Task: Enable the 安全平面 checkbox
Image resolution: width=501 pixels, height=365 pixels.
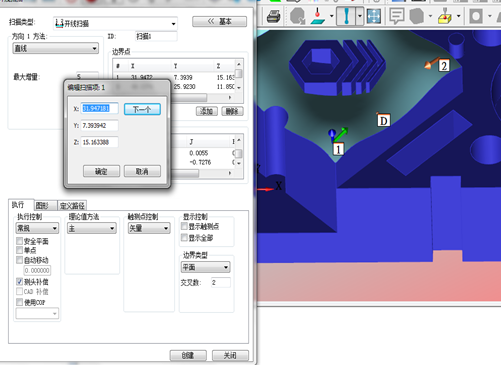Action: [19, 241]
